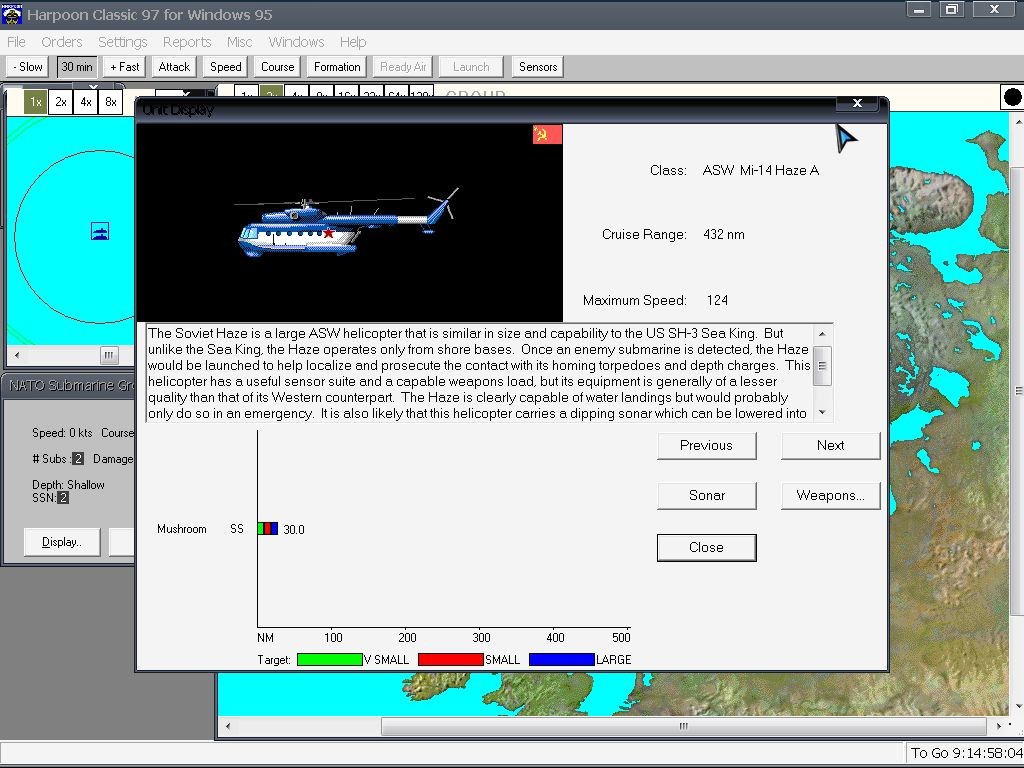
Task: Select 8x zoom in left map window
Action: pyautogui.click(x=110, y=102)
